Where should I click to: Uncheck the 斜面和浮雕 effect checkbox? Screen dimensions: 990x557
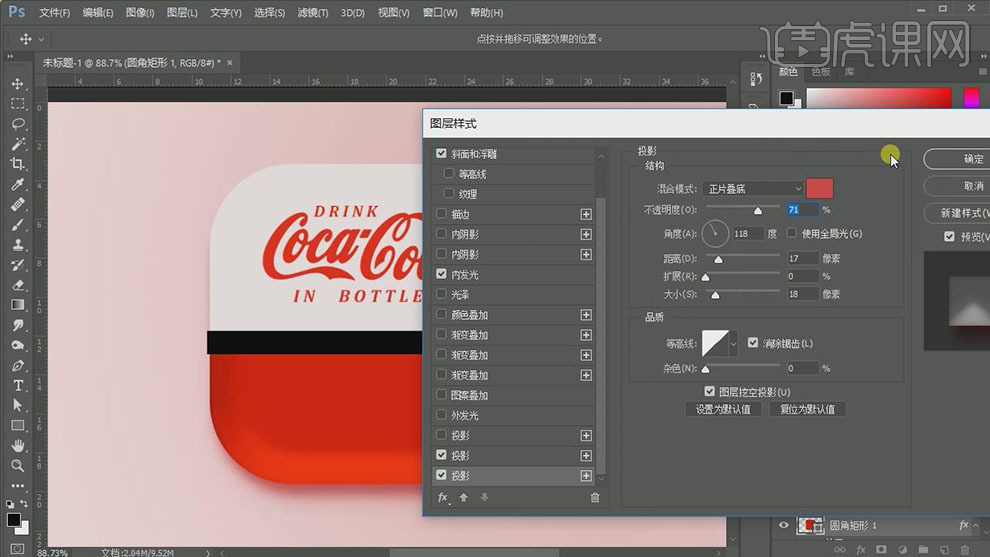pyautogui.click(x=442, y=154)
